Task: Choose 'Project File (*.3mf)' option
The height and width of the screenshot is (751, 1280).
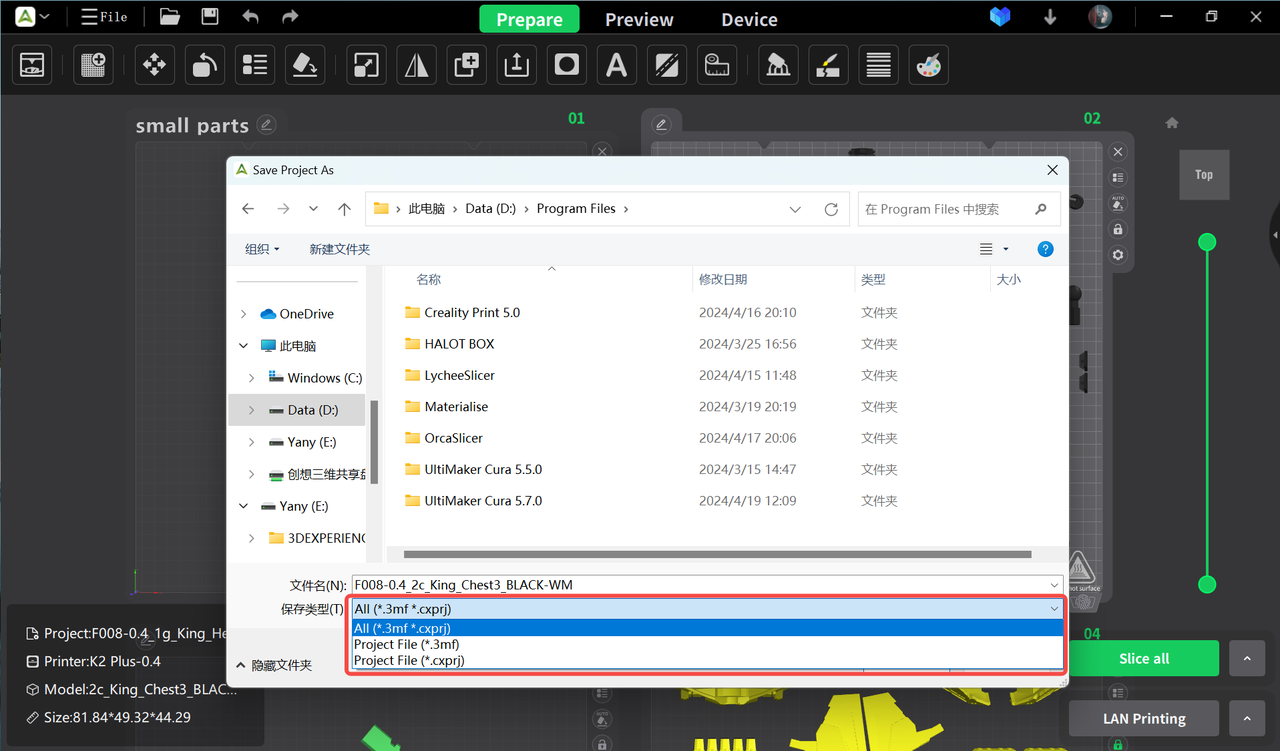Action: 707,644
